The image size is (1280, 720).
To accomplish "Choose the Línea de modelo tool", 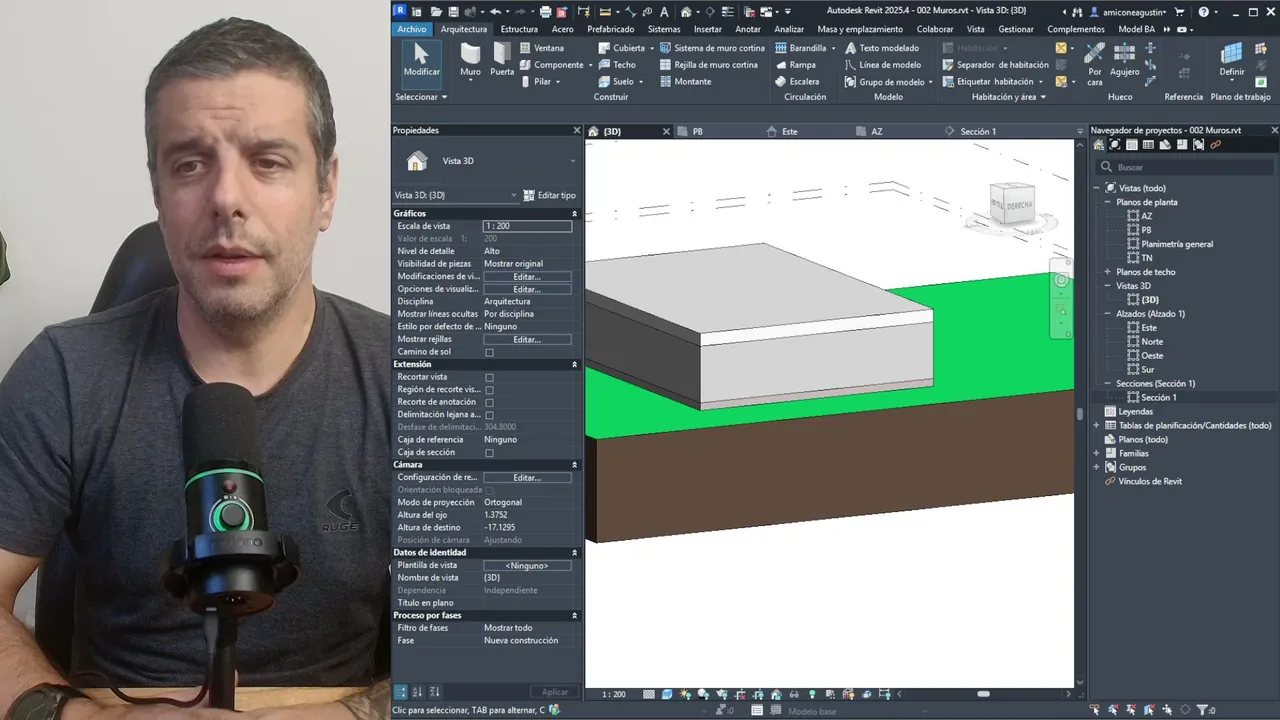I will (882, 65).
